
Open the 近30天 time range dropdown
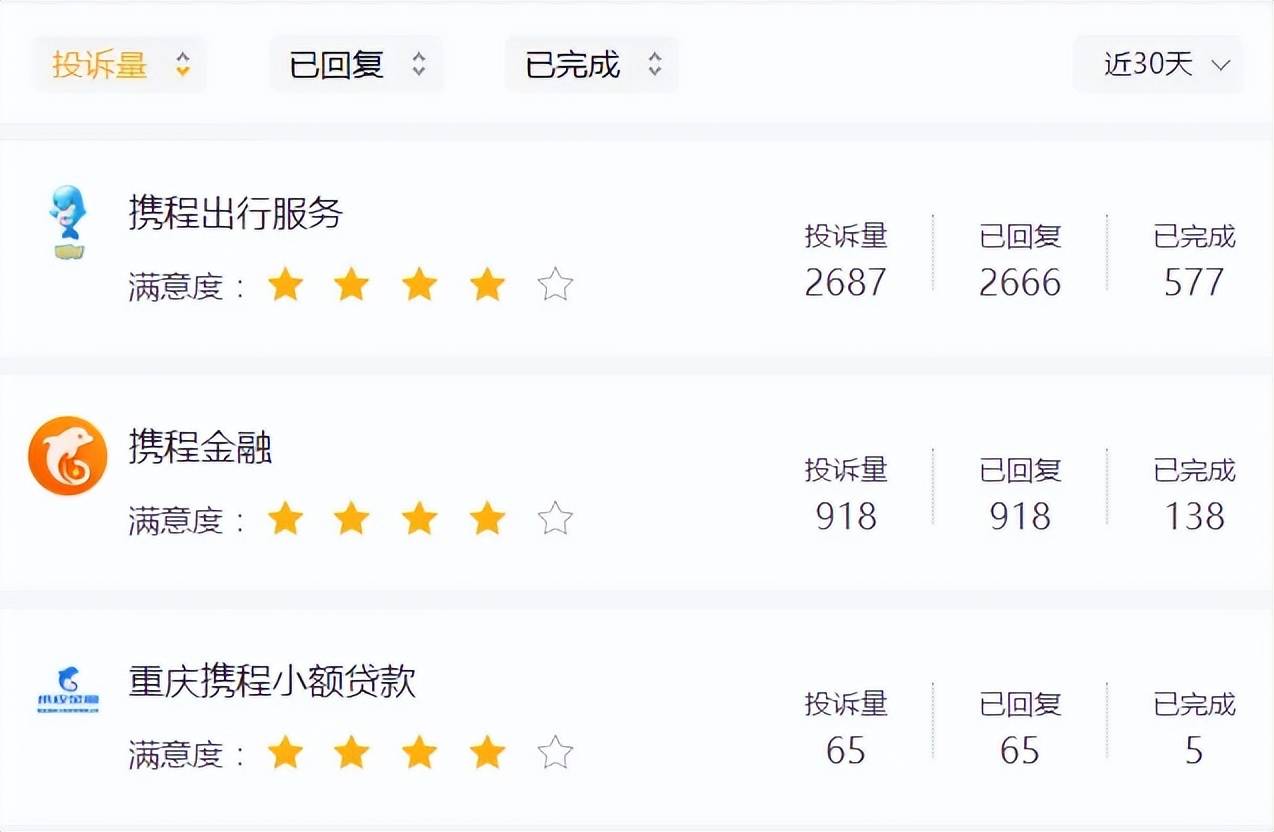tap(1149, 65)
